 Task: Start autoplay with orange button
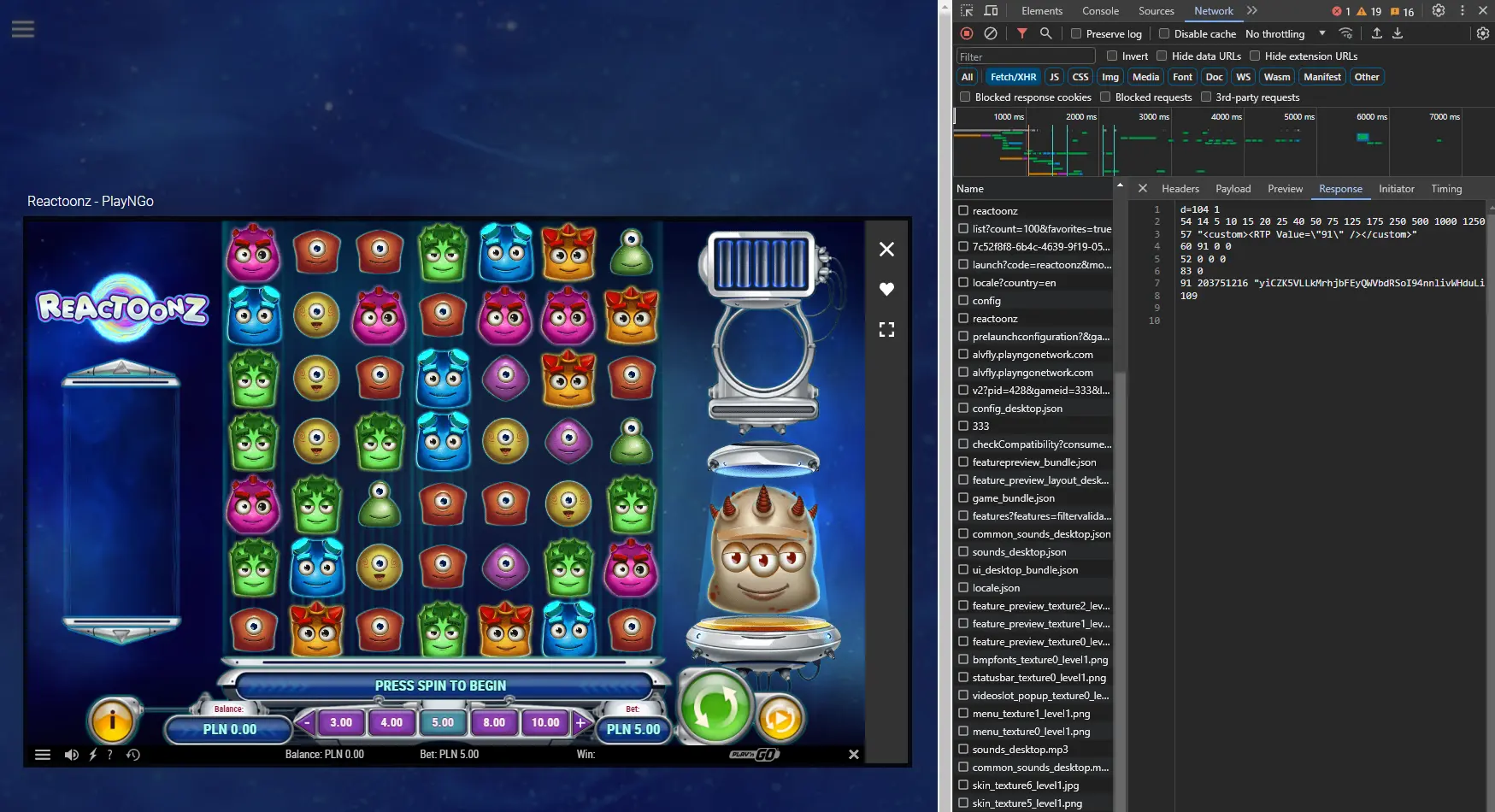click(780, 720)
